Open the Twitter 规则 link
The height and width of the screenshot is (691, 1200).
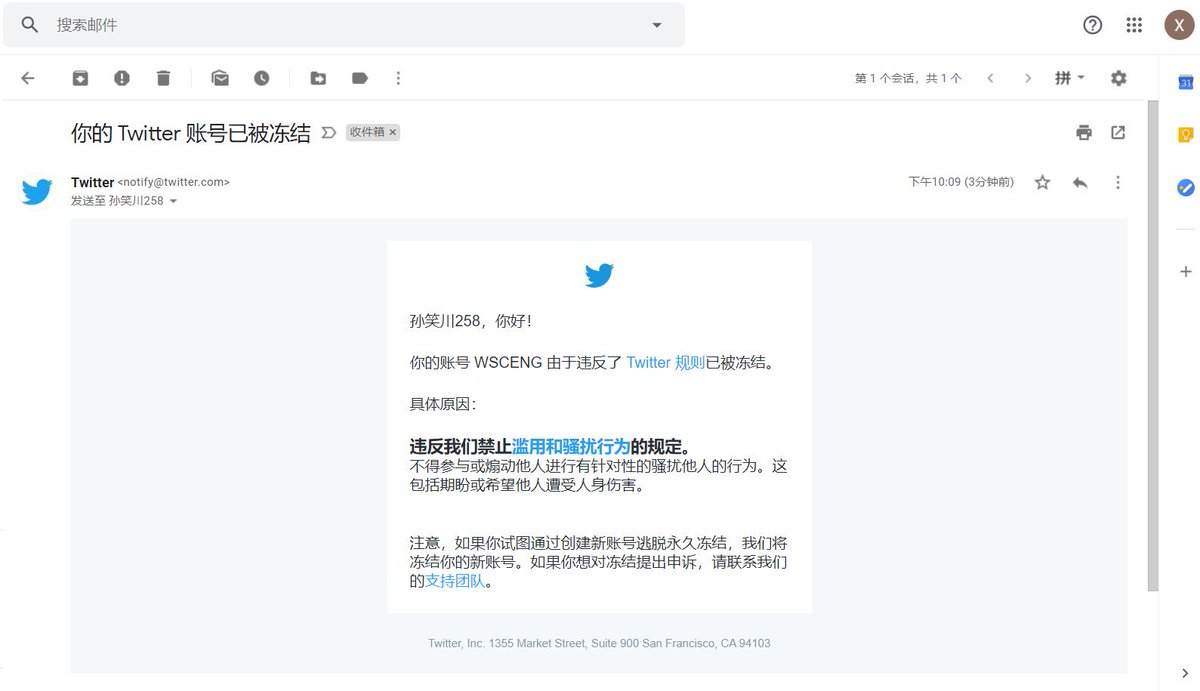click(666, 363)
